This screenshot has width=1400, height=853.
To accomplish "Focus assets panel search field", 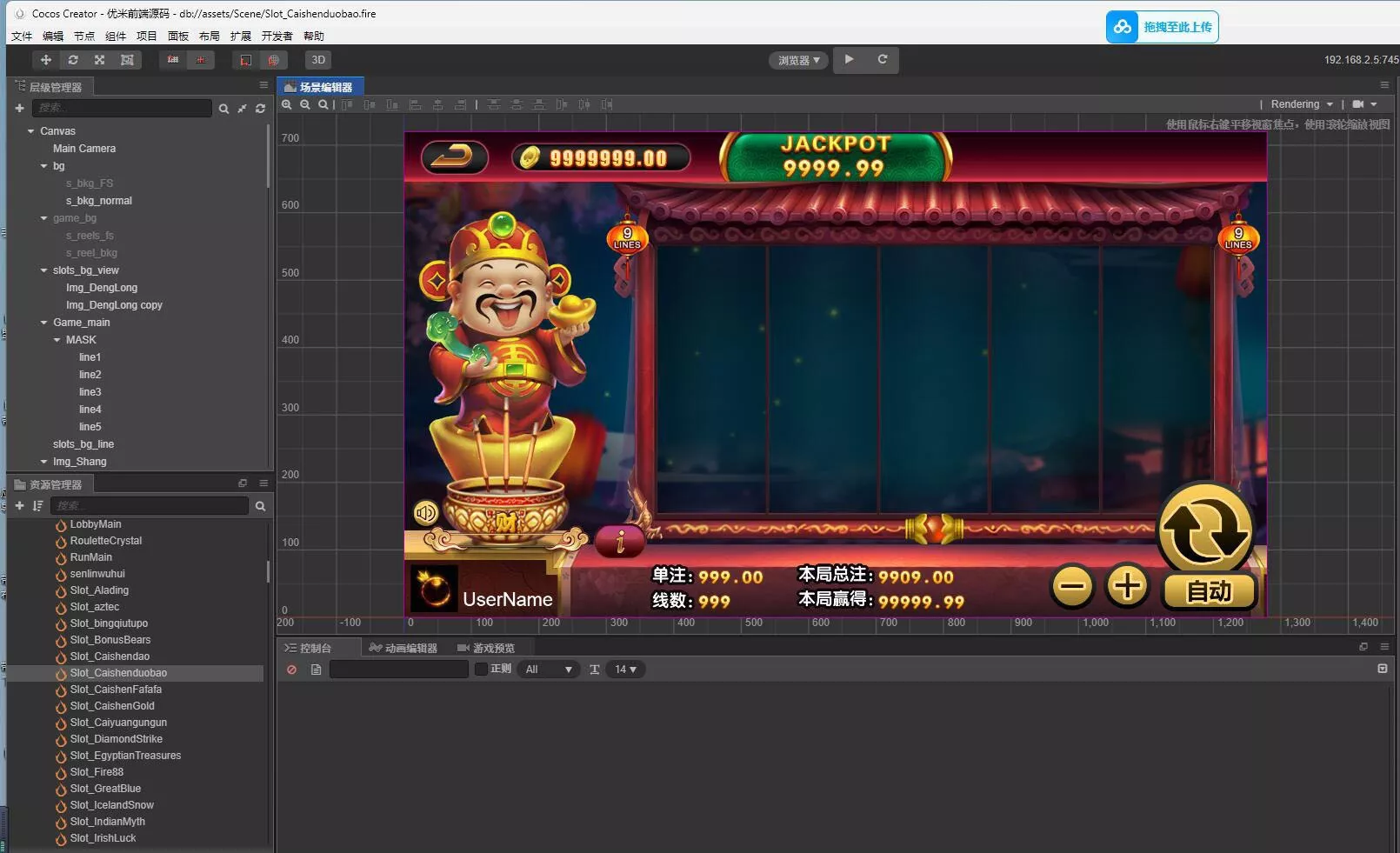I will [x=150, y=505].
